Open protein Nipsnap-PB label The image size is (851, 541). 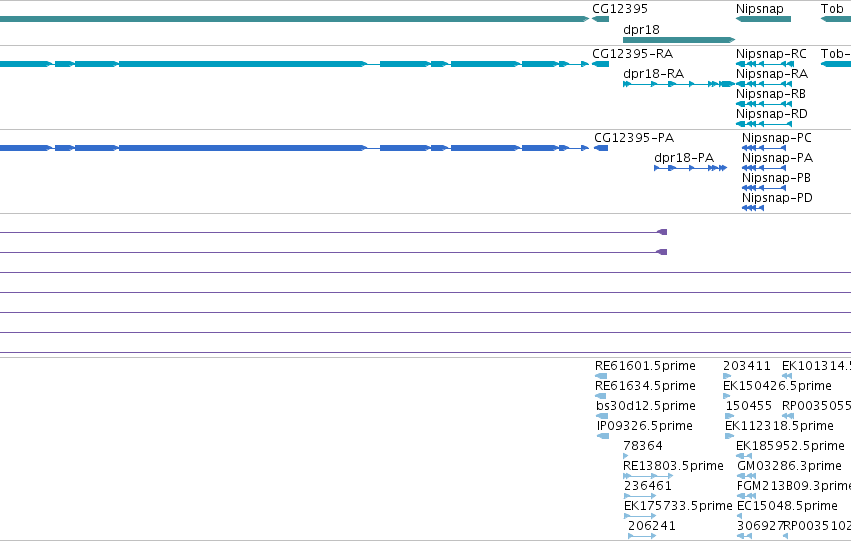pos(776,178)
